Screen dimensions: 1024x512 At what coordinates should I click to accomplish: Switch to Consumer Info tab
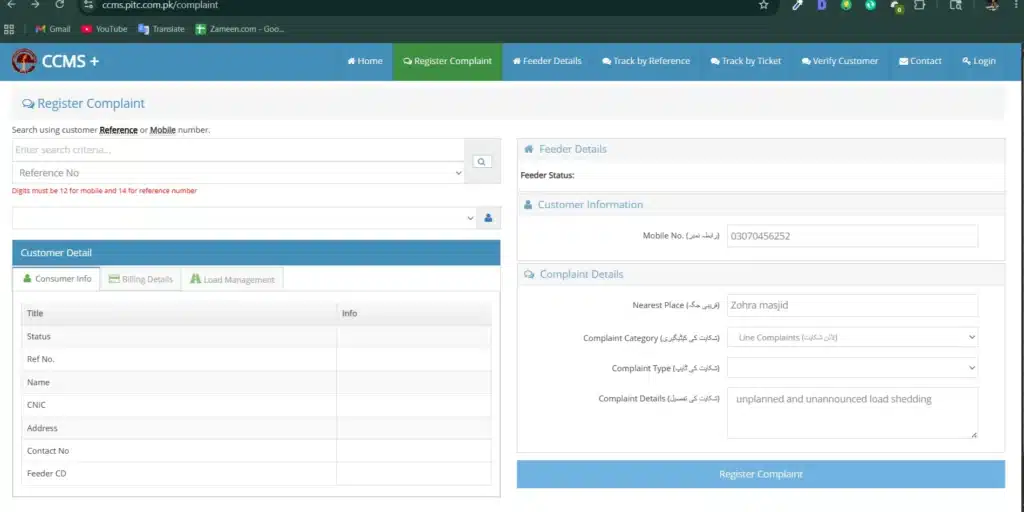(x=57, y=279)
